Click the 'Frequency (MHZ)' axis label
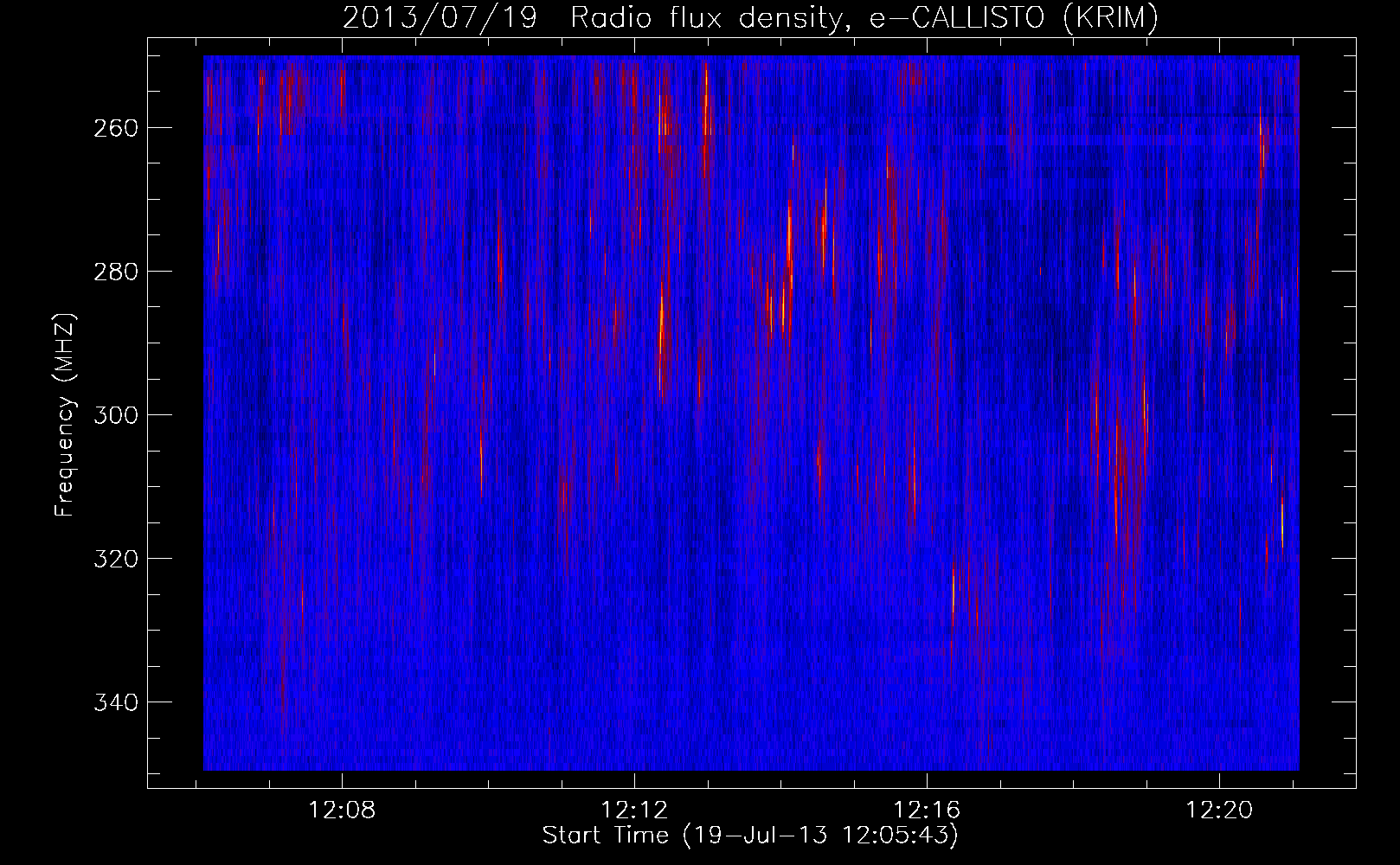The height and width of the screenshot is (865, 1400). point(65,415)
